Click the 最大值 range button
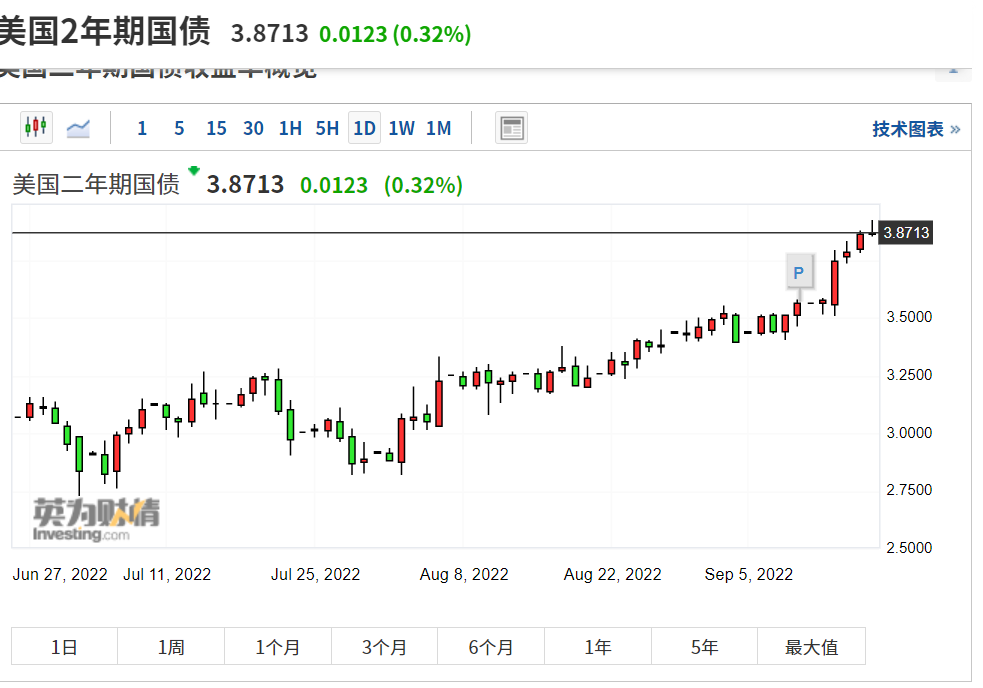The width and height of the screenshot is (983, 688). pos(811,647)
